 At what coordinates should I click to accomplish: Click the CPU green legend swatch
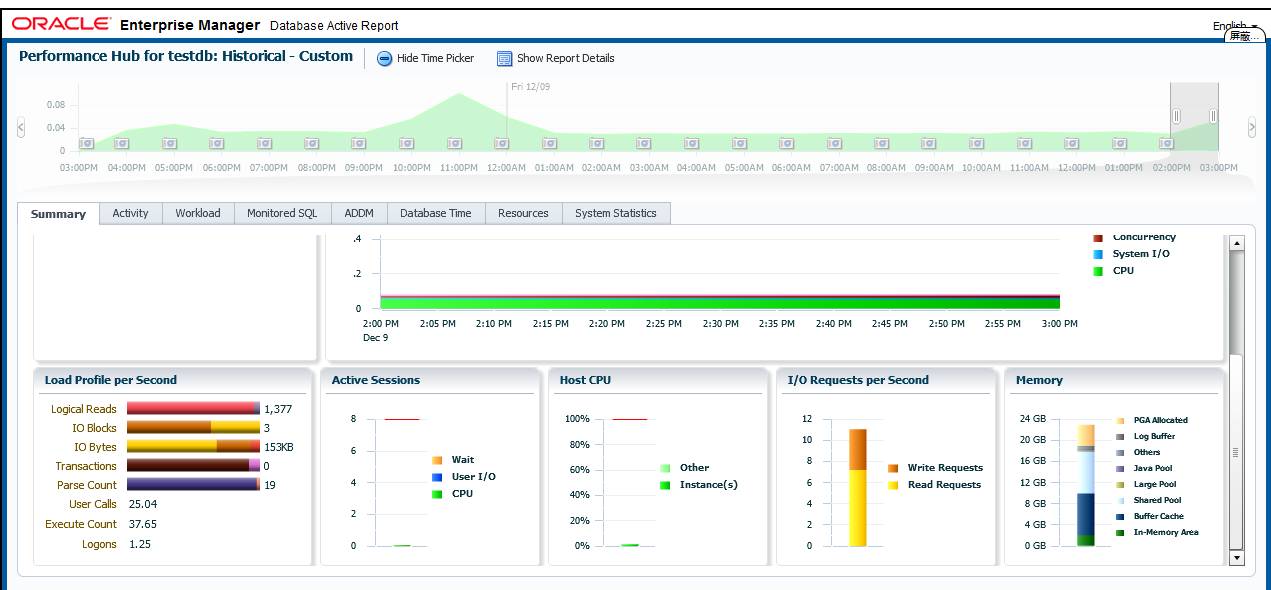click(x=1097, y=271)
